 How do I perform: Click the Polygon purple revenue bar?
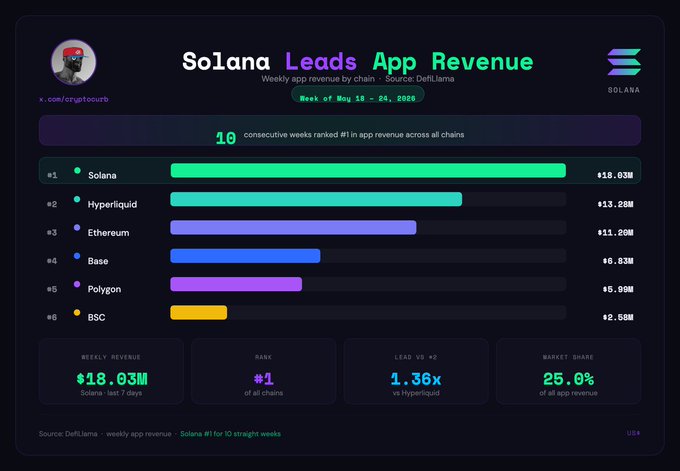tap(236, 284)
